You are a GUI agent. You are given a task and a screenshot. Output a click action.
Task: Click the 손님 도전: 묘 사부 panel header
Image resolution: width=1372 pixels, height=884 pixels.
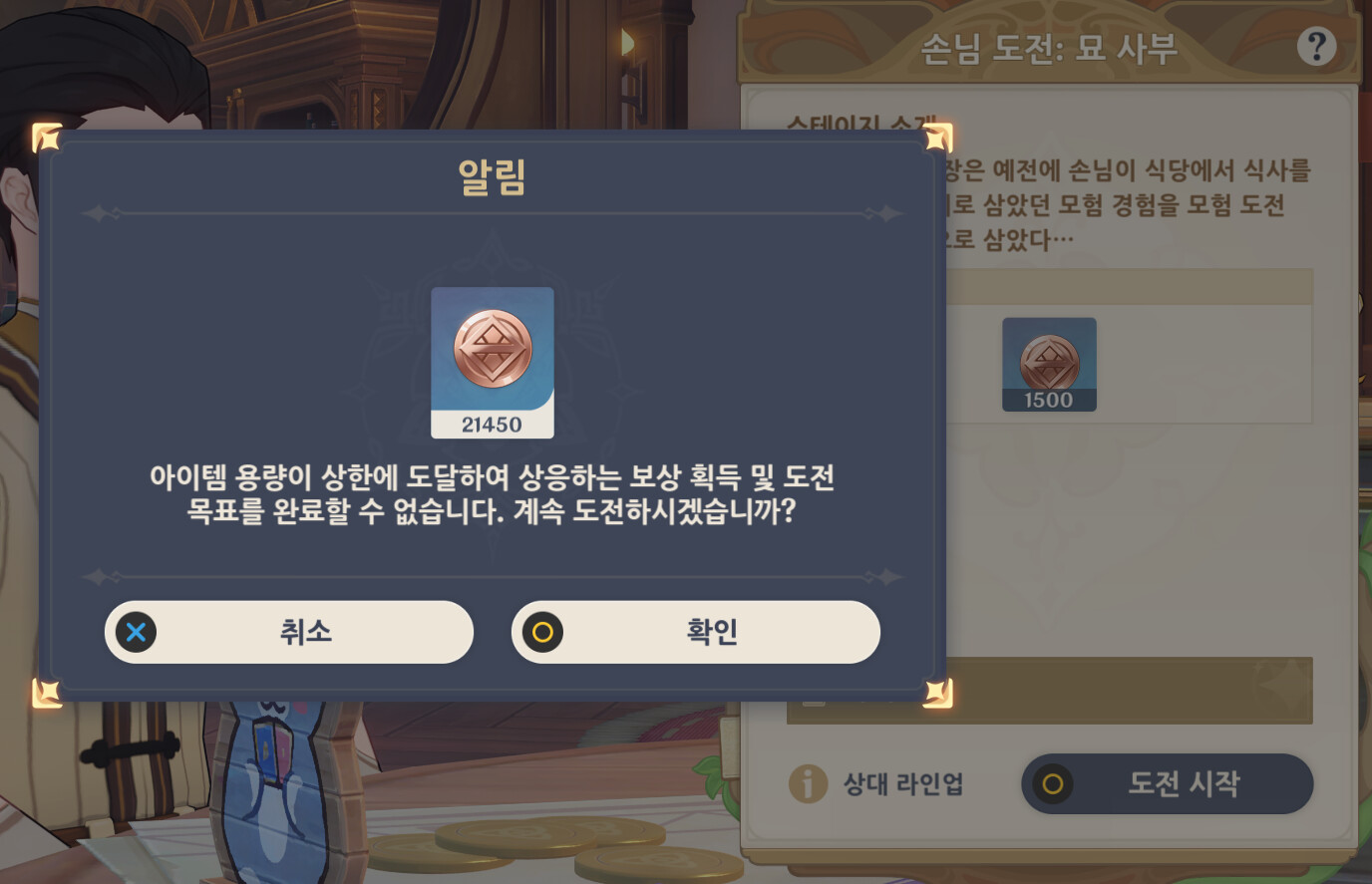pyautogui.click(x=1049, y=48)
